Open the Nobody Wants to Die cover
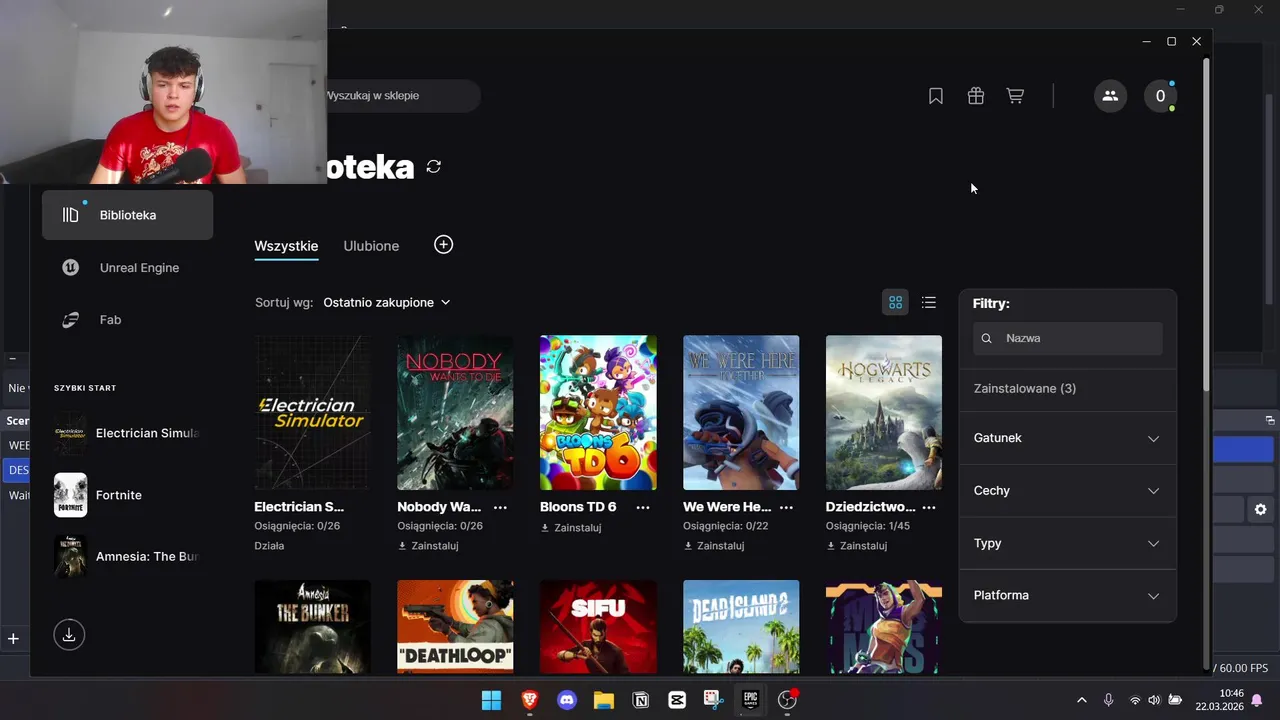Image resolution: width=1280 pixels, height=720 pixels. 455,412
